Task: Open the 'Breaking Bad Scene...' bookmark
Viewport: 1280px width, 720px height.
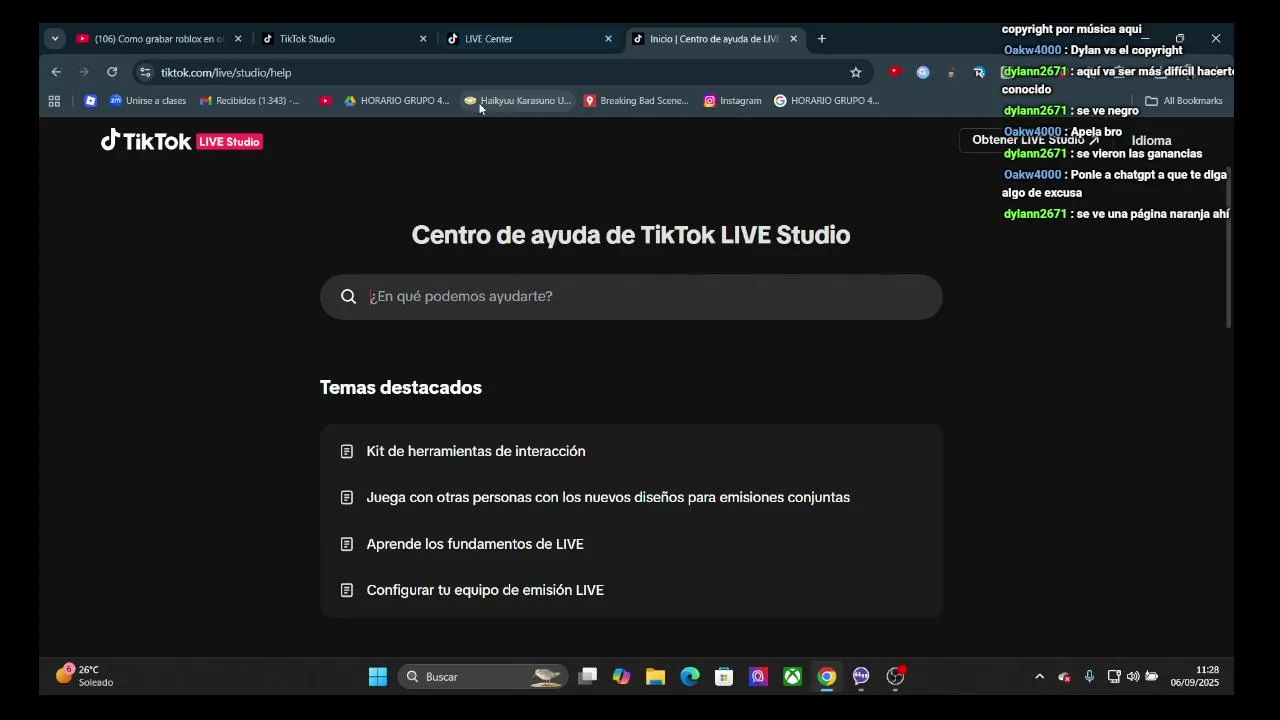Action: 637,101
